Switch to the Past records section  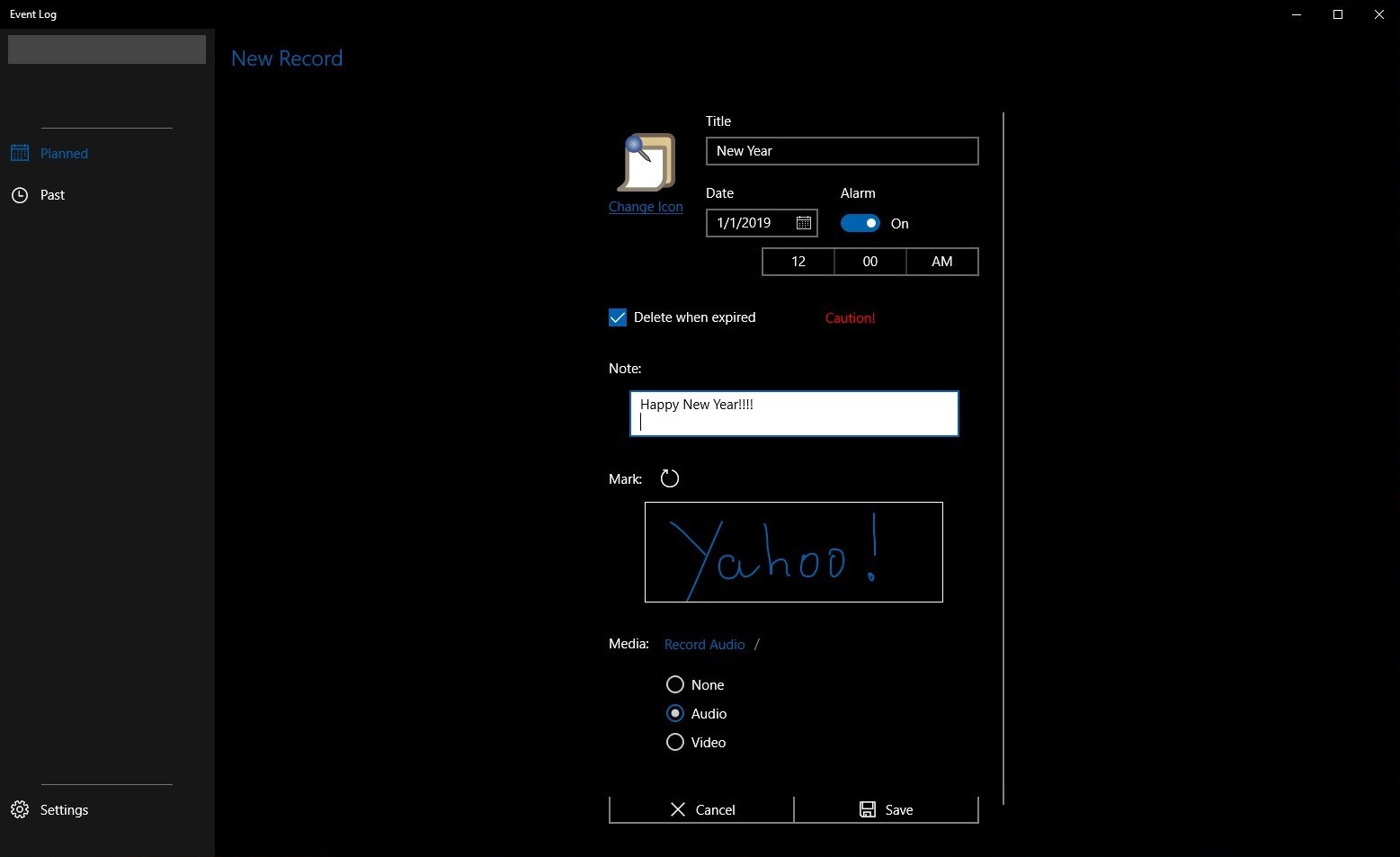(x=52, y=194)
